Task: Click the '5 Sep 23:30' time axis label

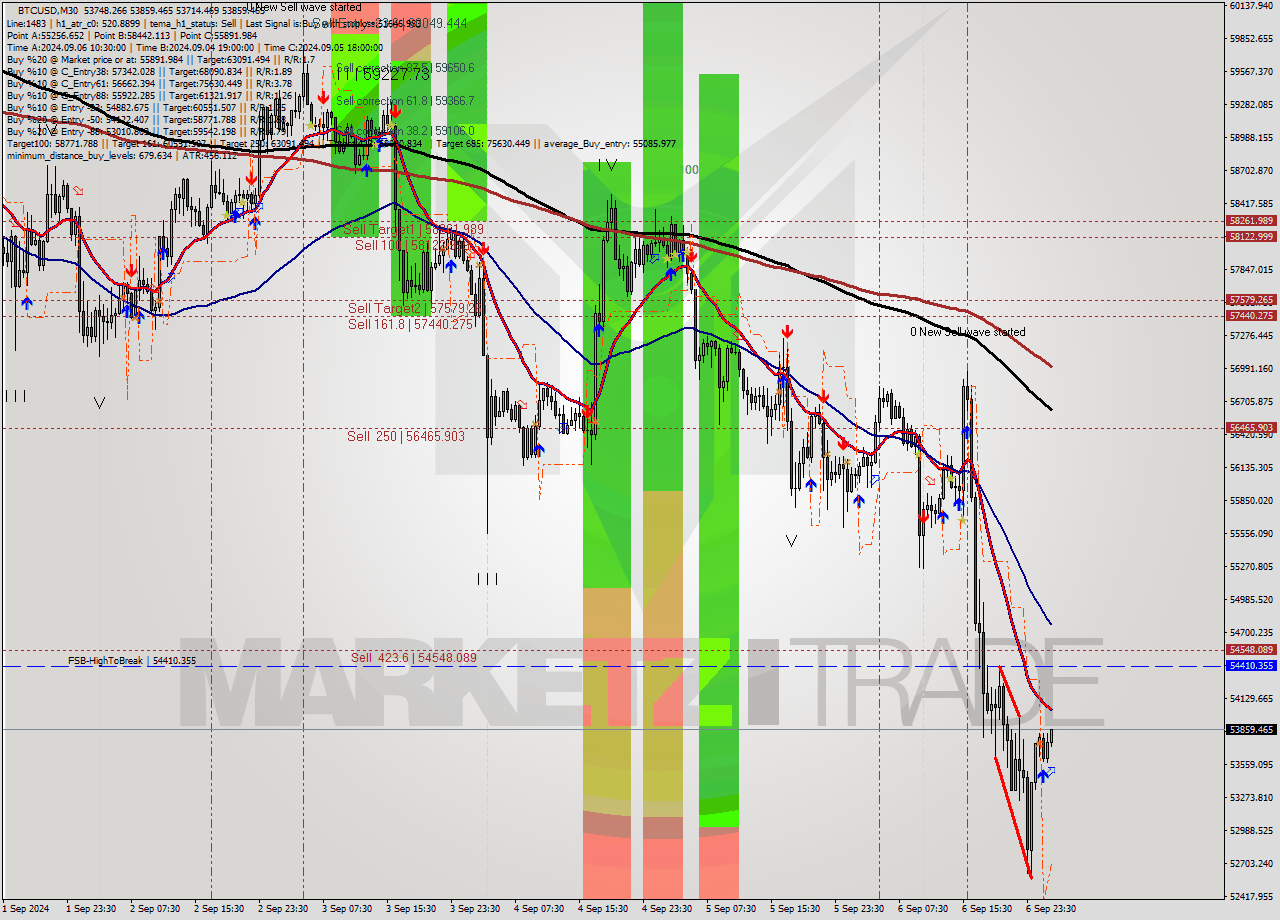Action: click(x=860, y=909)
